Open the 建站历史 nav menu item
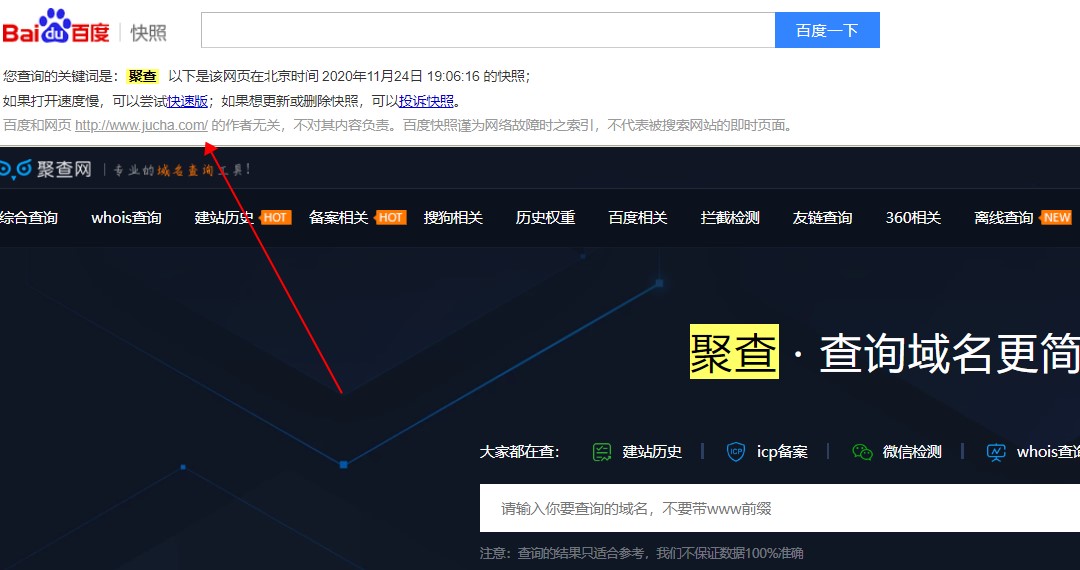1080x570 pixels. click(x=225, y=218)
